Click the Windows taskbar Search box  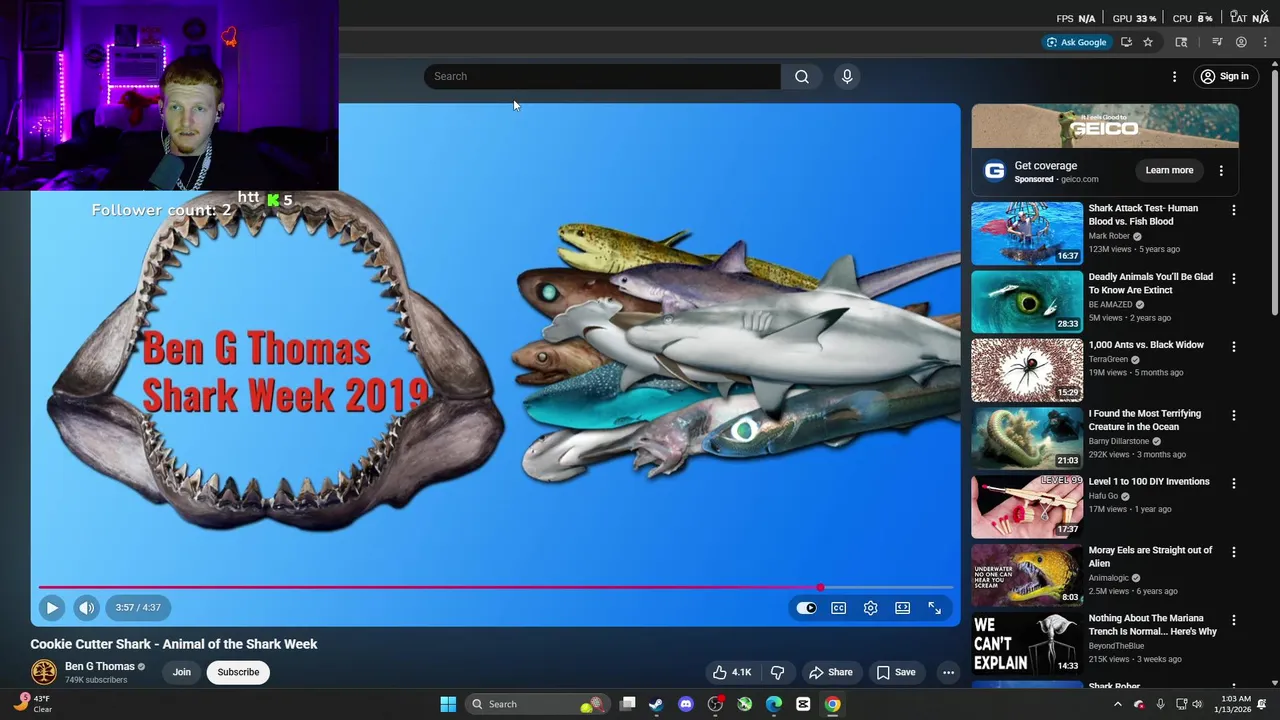pyautogui.click(x=538, y=704)
